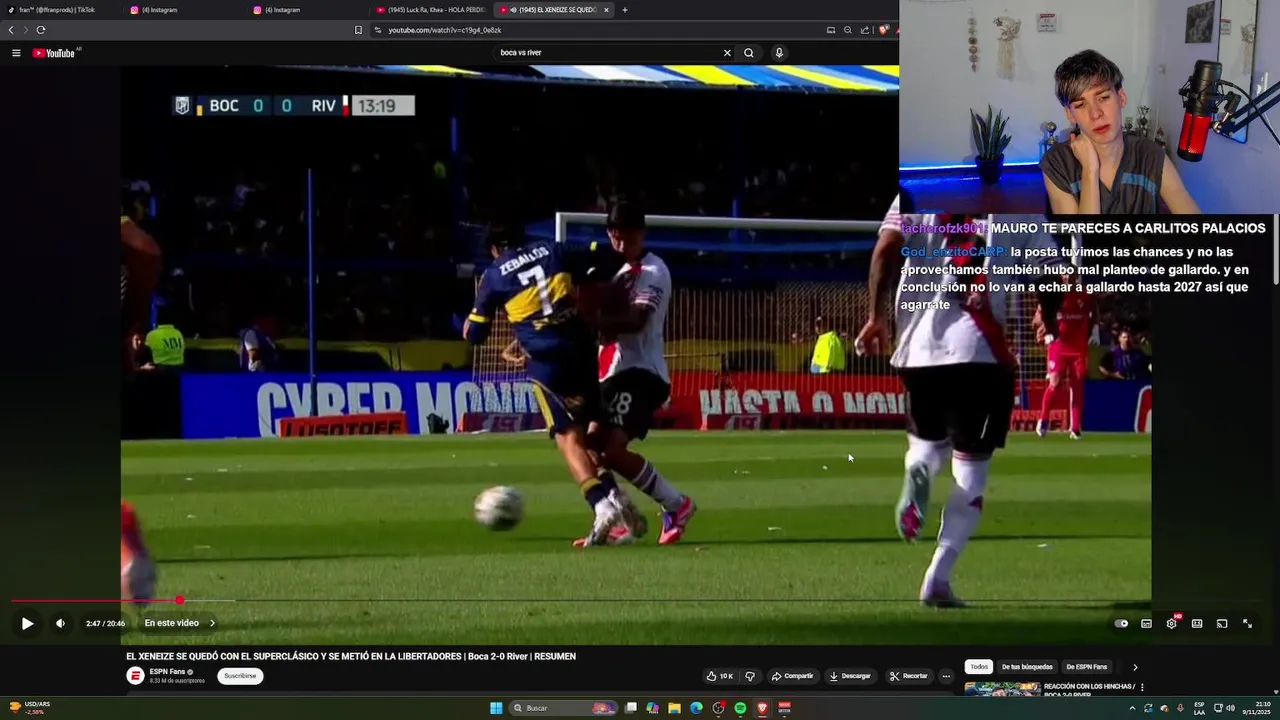Open the Windows Start menu
Viewport: 1280px width, 720px height.
click(496, 708)
